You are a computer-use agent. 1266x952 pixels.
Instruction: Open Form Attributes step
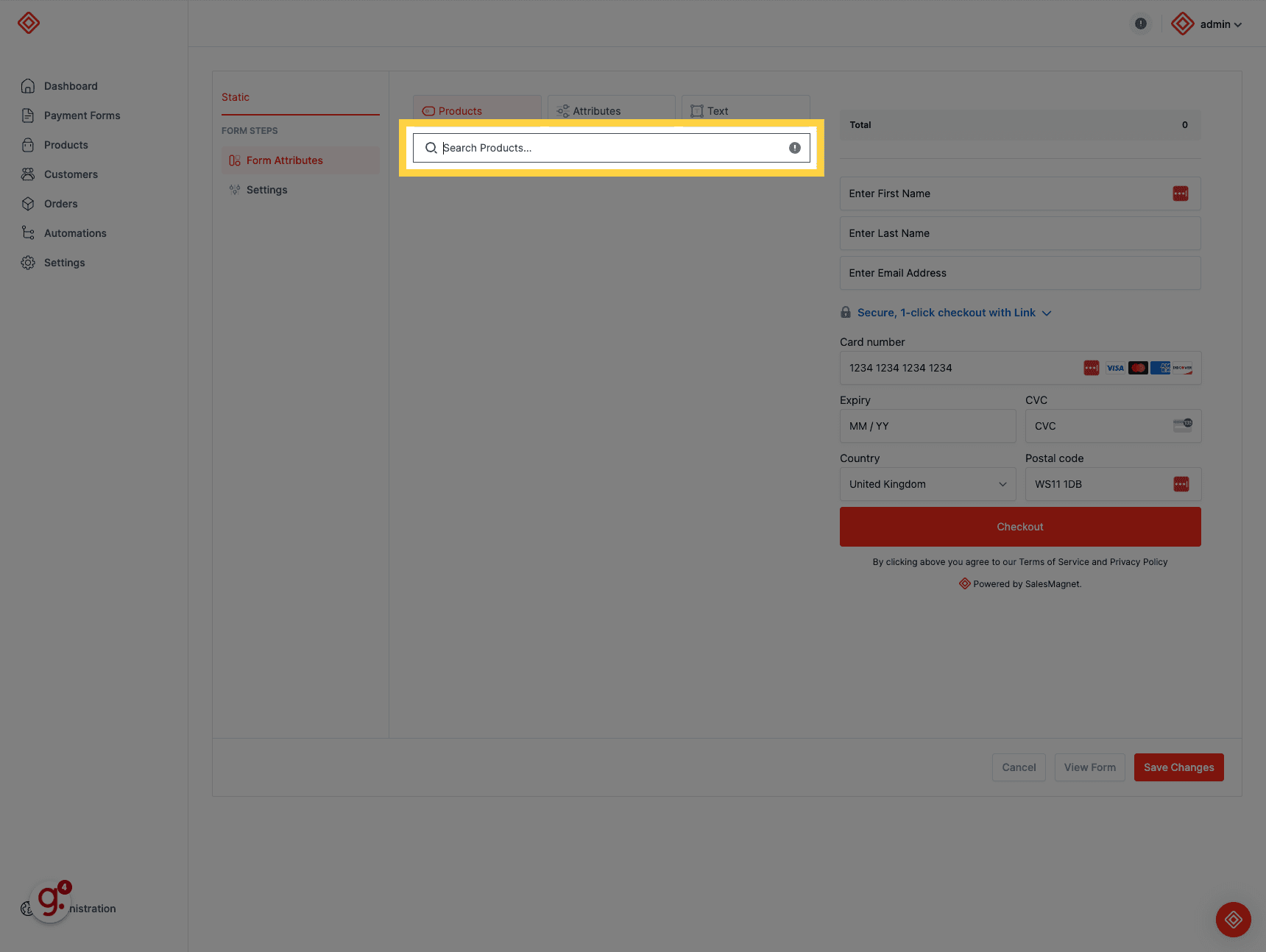(x=300, y=160)
